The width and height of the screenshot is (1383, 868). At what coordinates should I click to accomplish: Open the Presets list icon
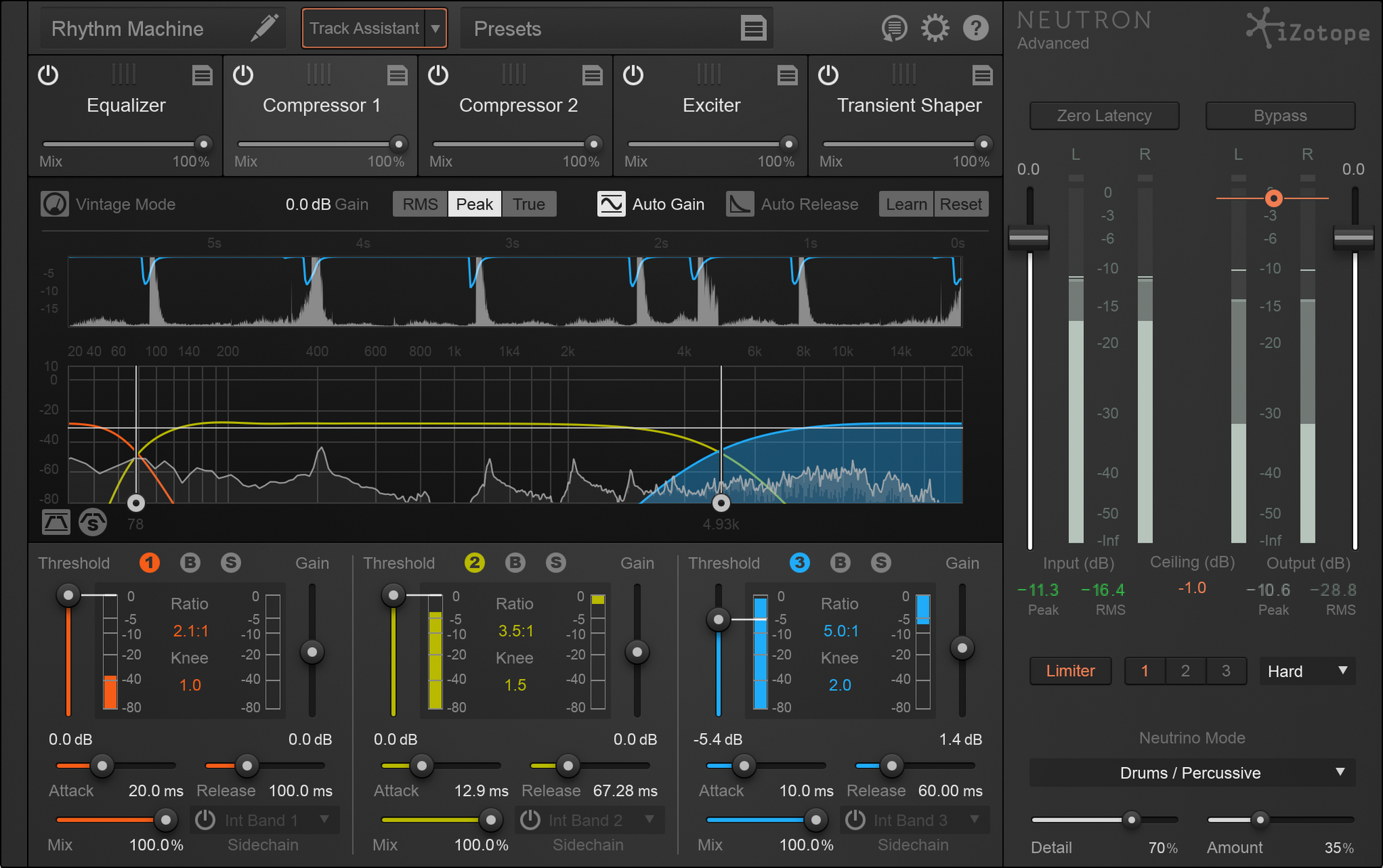pyautogui.click(x=753, y=28)
